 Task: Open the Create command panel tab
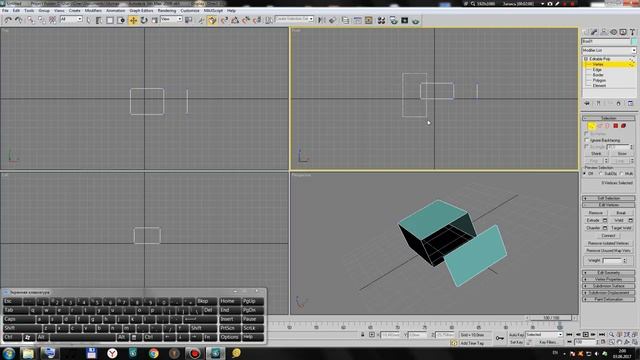point(585,32)
